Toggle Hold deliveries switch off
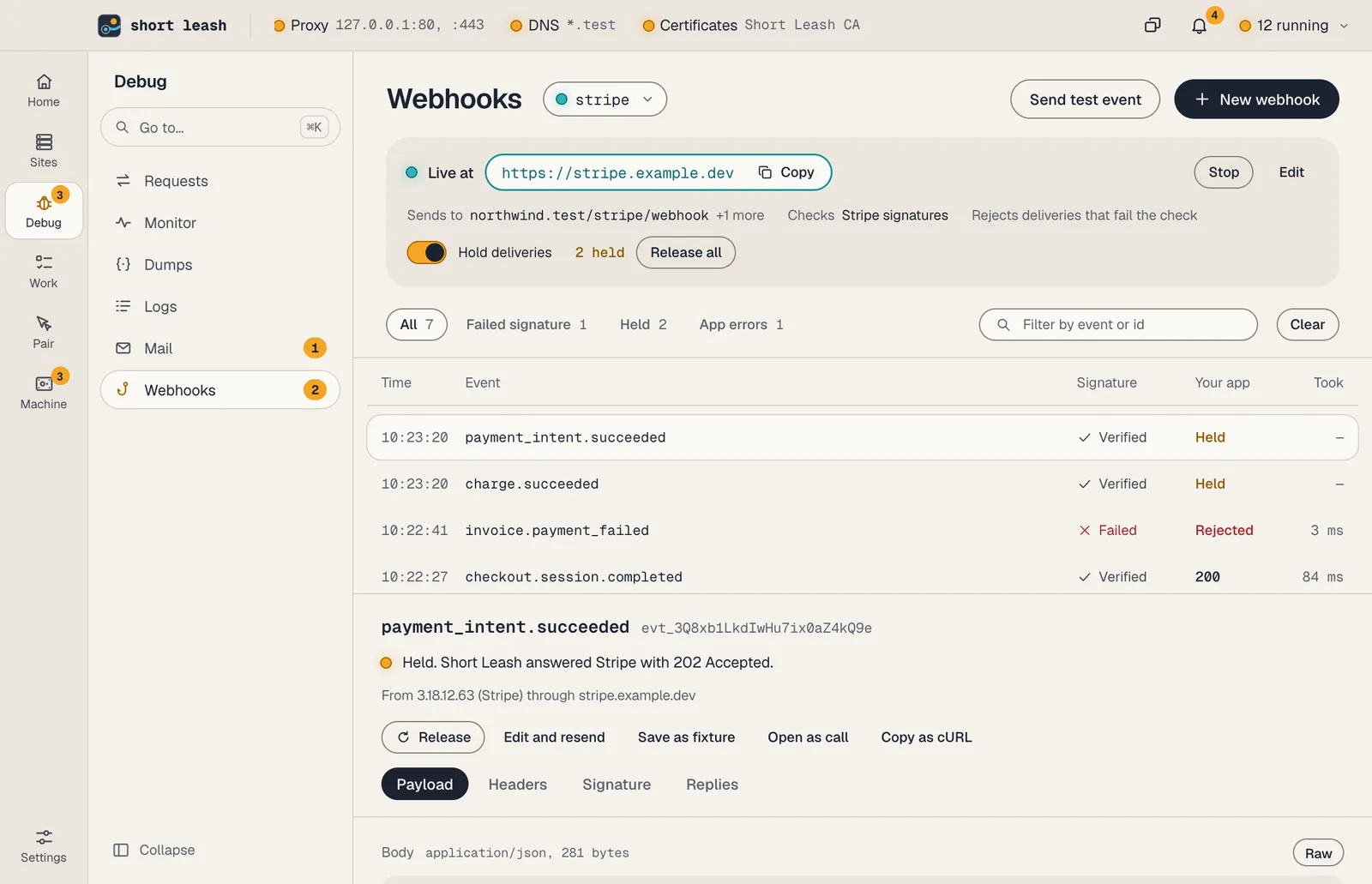Image resolution: width=1372 pixels, height=884 pixels. point(426,252)
